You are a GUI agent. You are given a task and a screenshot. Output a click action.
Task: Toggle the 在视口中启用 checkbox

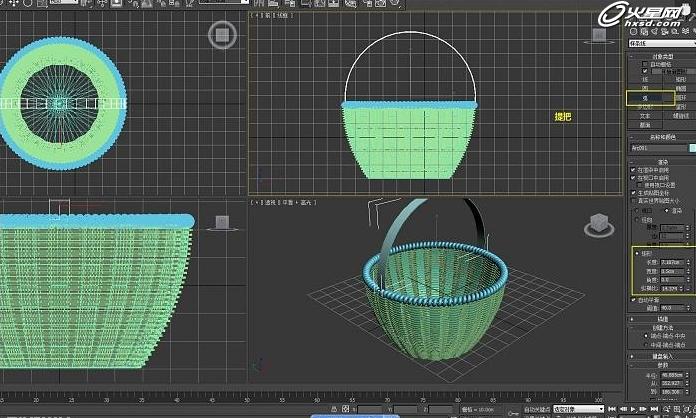pos(635,177)
